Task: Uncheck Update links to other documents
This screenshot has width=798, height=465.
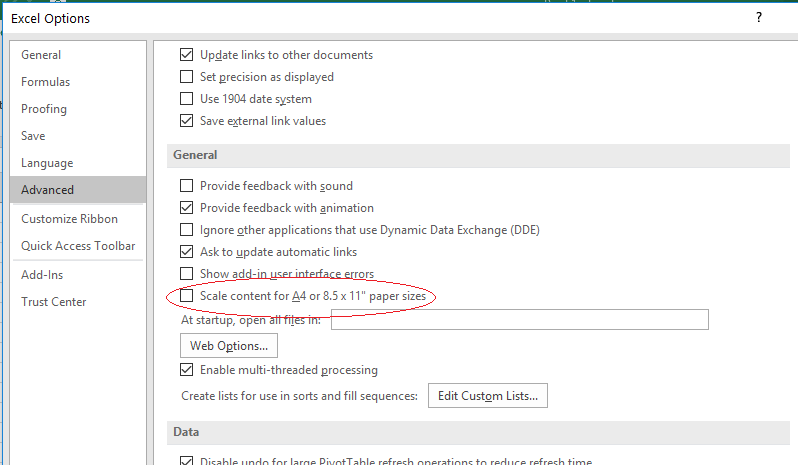Action: point(187,54)
